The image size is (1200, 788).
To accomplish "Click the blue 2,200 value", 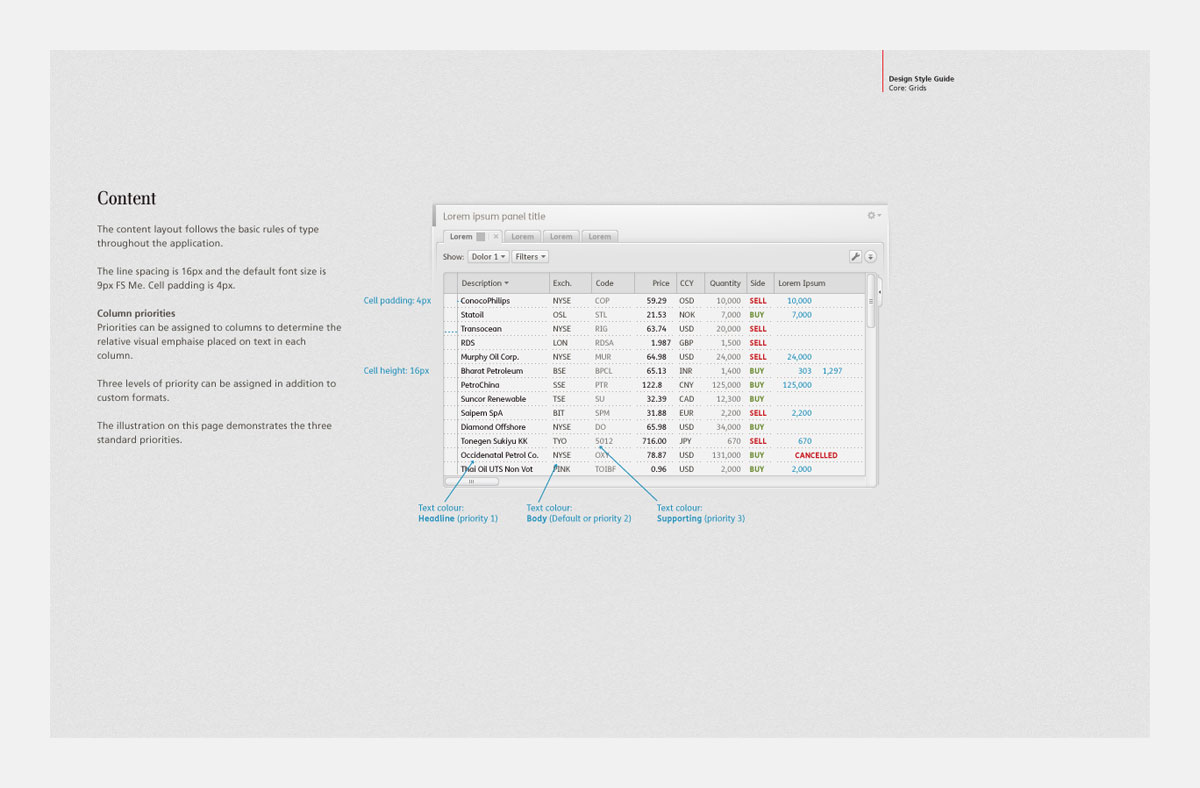I will (x=801, y=413).
